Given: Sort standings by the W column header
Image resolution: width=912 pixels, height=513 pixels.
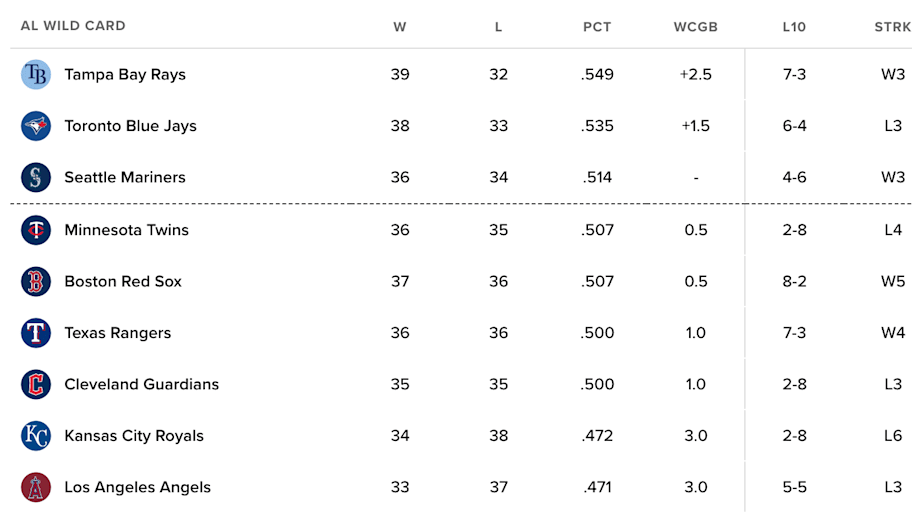Looking at the screenshot, I should click(400, 27).
